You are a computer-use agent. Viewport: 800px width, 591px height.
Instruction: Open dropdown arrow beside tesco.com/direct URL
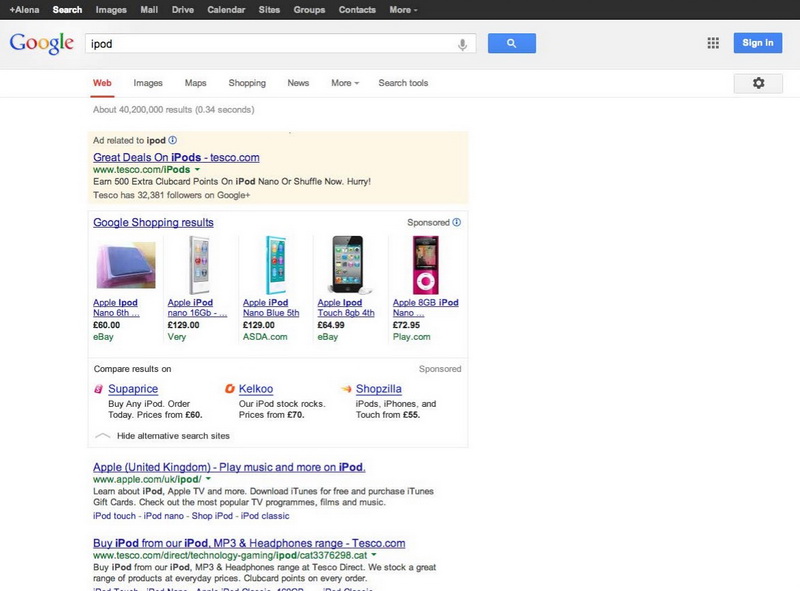pos(373,555)
